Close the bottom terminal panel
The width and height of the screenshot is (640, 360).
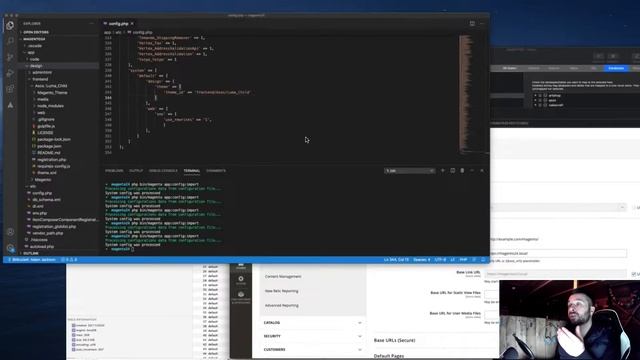pyautogui.click(x=482, y=171)
